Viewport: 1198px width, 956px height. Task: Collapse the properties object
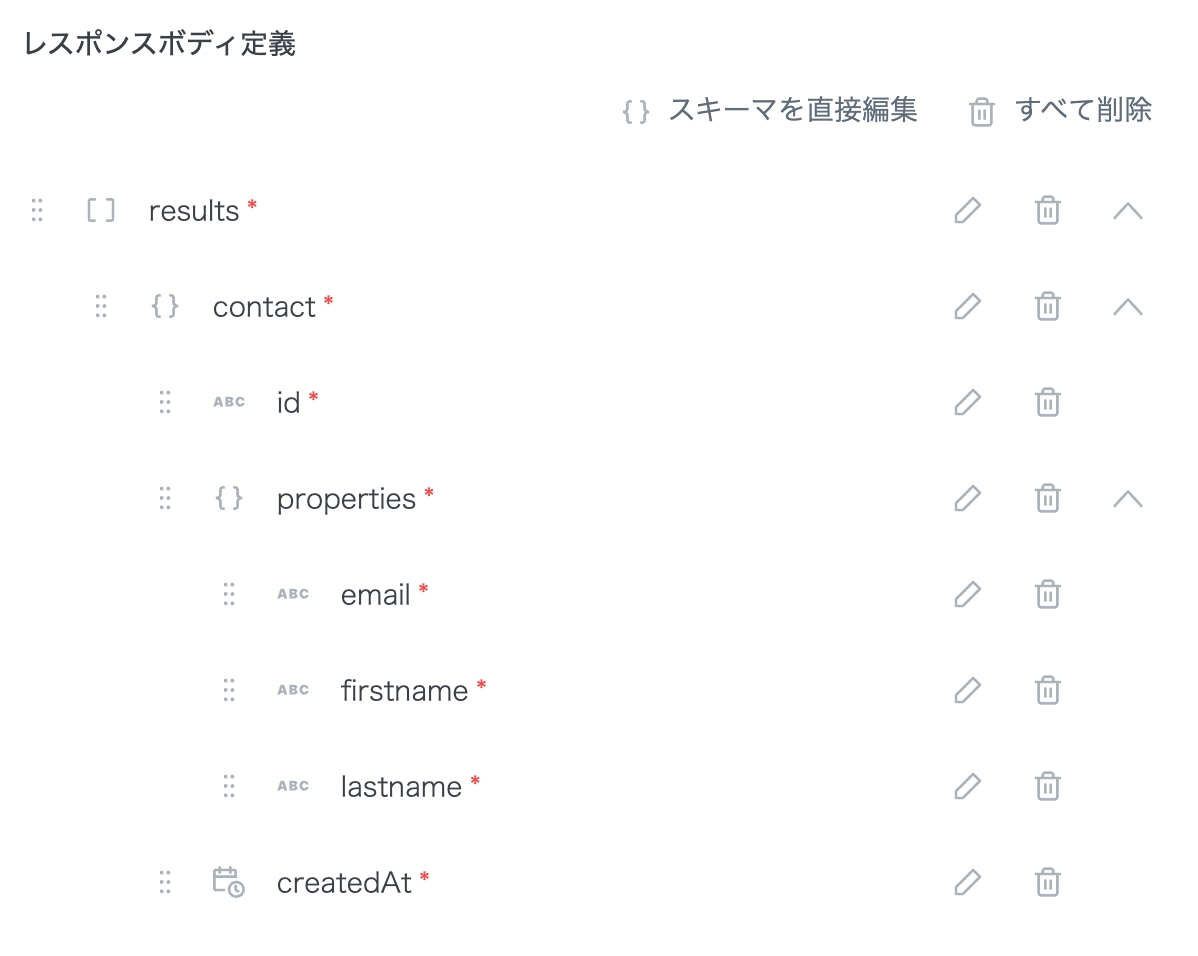tap(1127, 499)
